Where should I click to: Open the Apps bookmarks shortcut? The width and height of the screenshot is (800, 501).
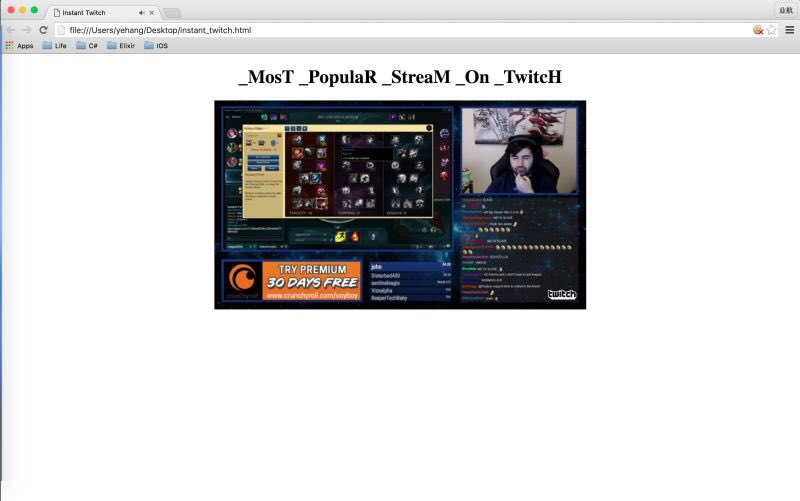[x=19, y=45]
